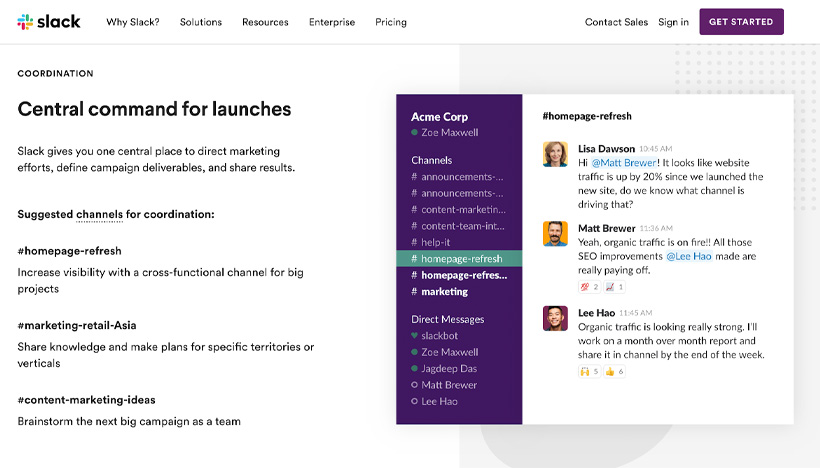Screen dimensions: 820x468
Task: Select highlighted homepage-refresh channel
Action: click(x=459, y=258)
